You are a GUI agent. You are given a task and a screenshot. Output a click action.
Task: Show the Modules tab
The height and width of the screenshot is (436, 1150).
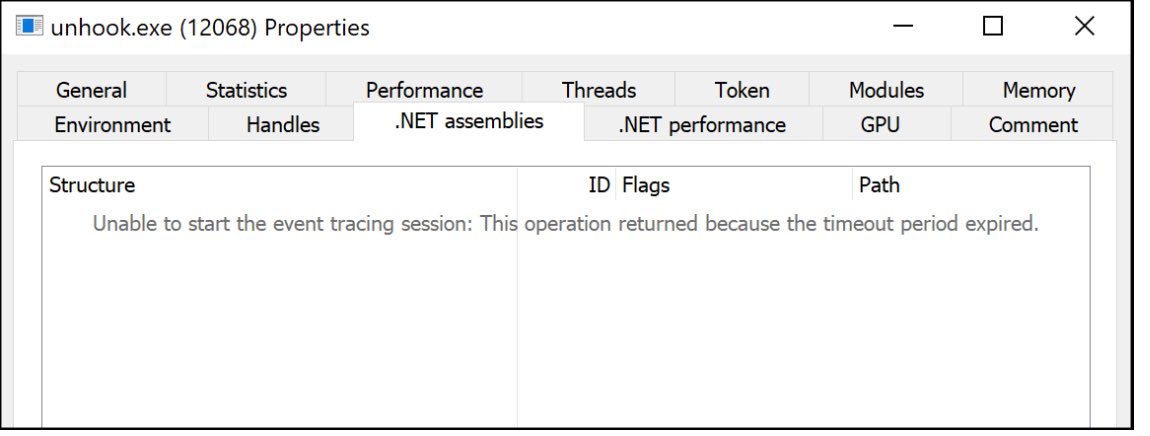point(886,90)
